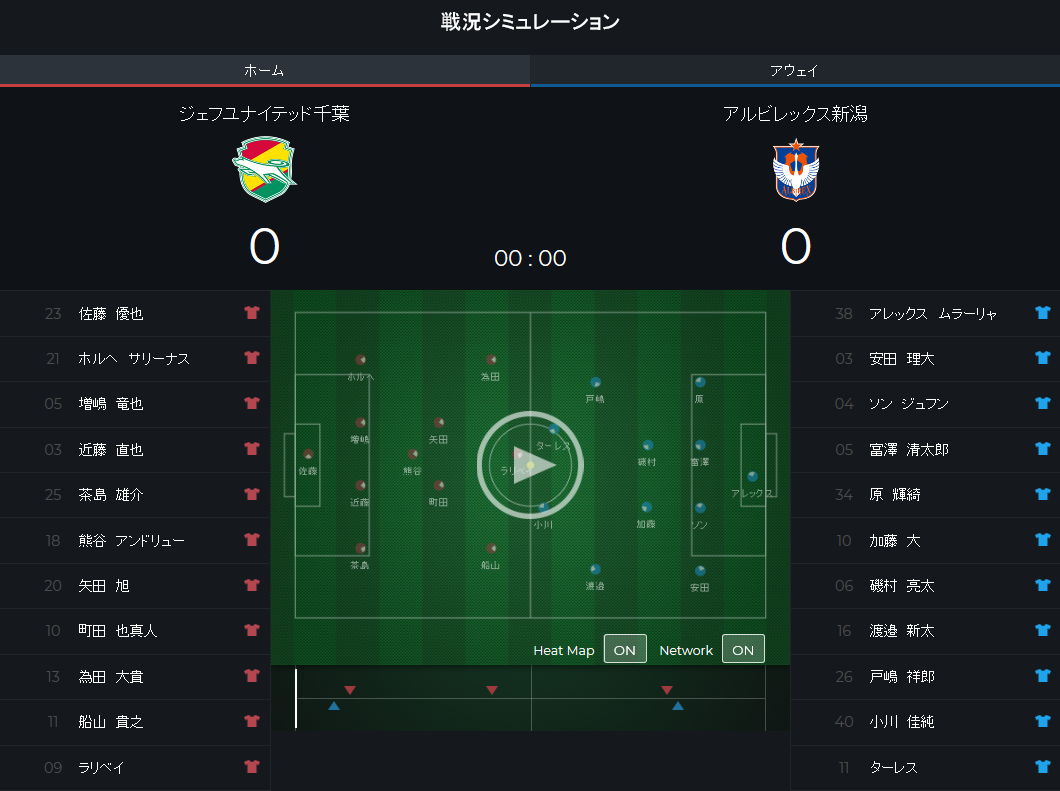Click the rightmost blue triangle timeline marker
The width and height of the screenshot is (1060, 791).
[x=678, y=706]
